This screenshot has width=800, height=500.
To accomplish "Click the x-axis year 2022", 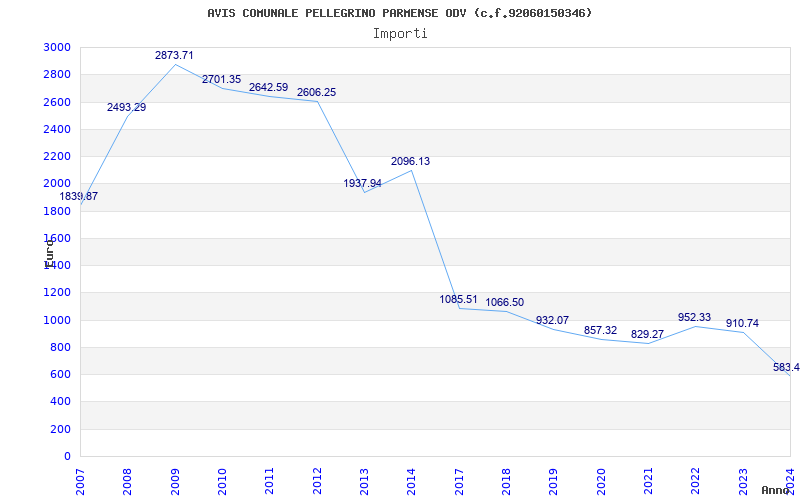I will [695, 482].
